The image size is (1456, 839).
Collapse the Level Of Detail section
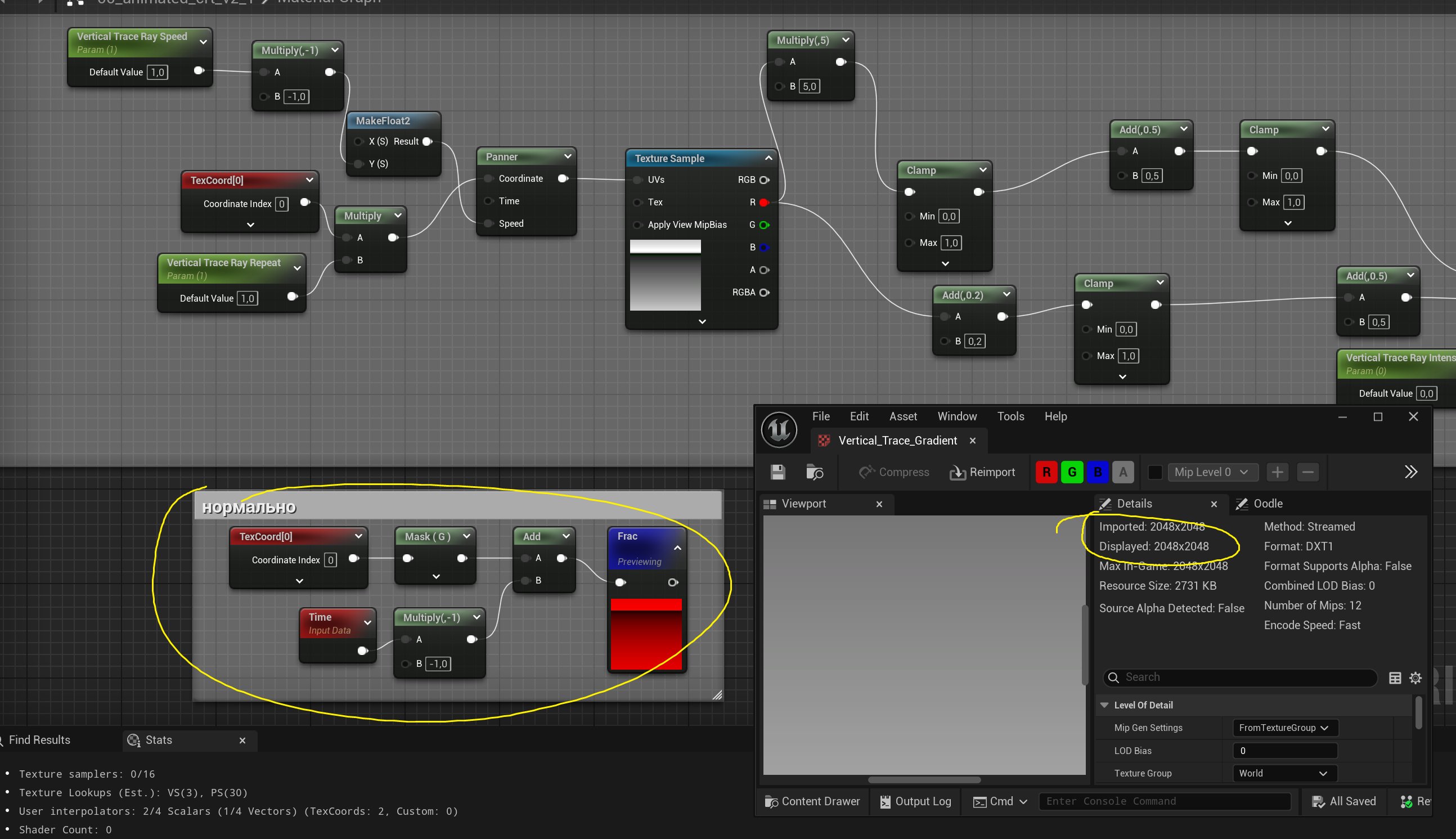(1104, 705)
